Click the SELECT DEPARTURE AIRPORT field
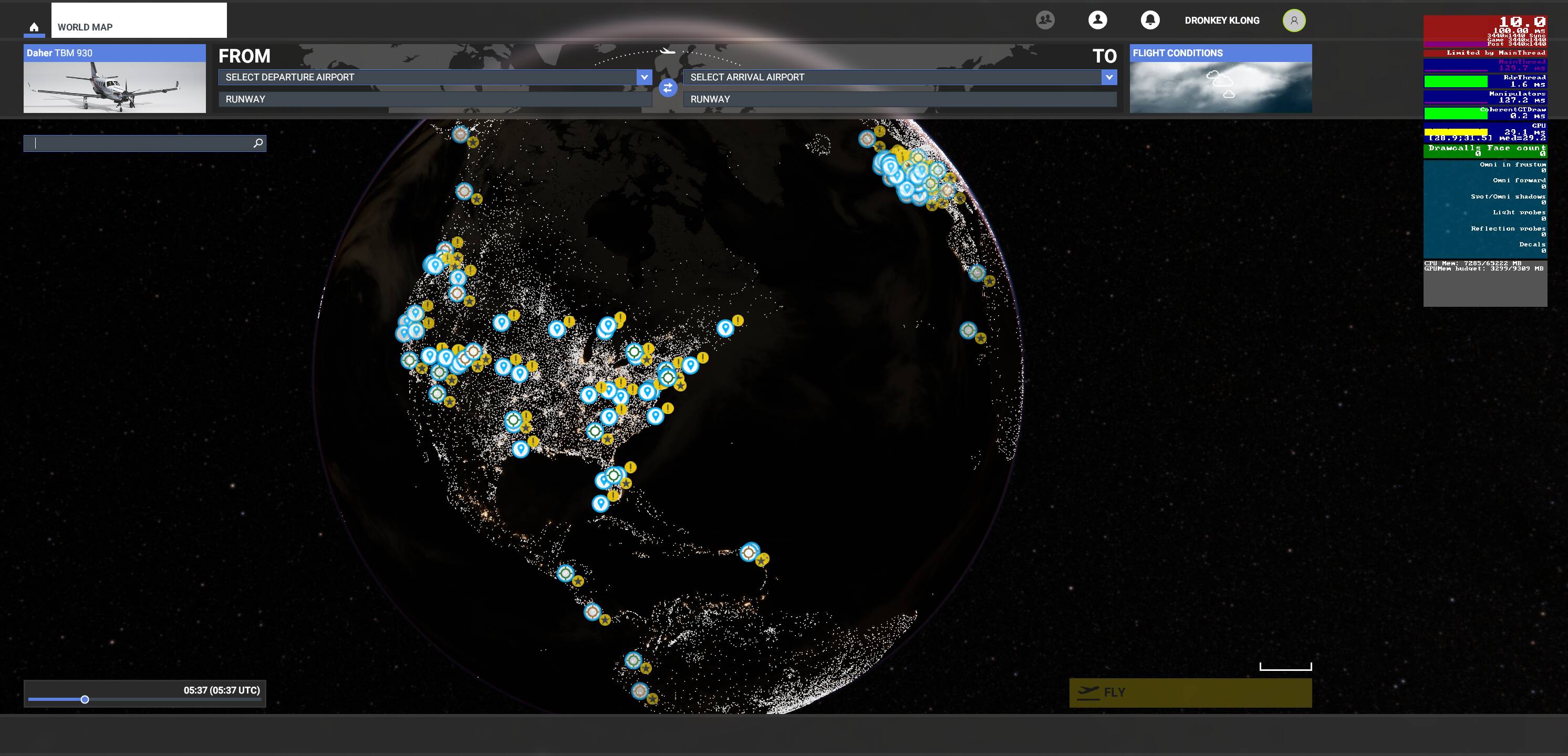This screenshot has width=1568, height=756. click(428, 77)
